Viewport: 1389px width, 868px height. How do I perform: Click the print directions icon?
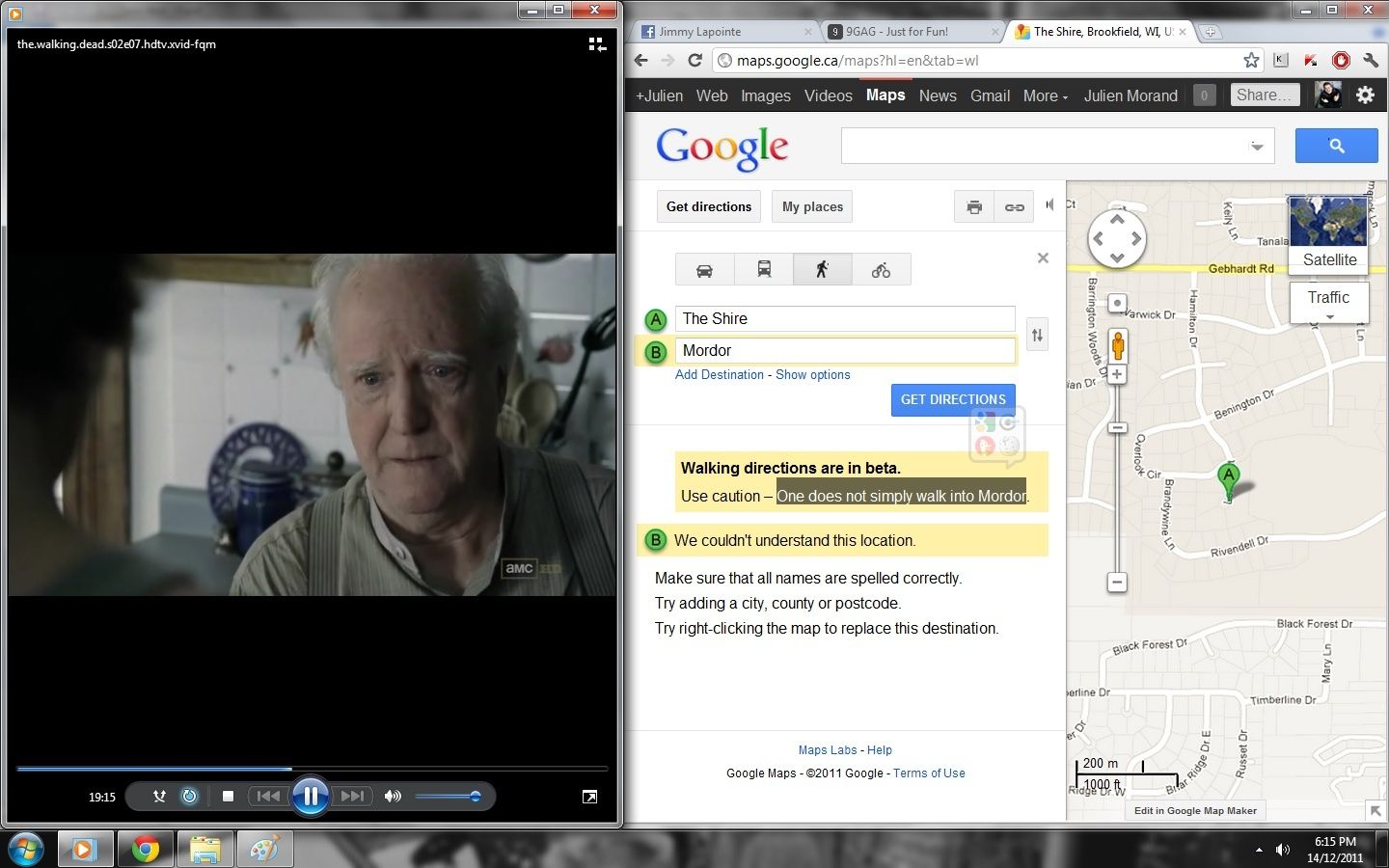(x=974, y=206)
